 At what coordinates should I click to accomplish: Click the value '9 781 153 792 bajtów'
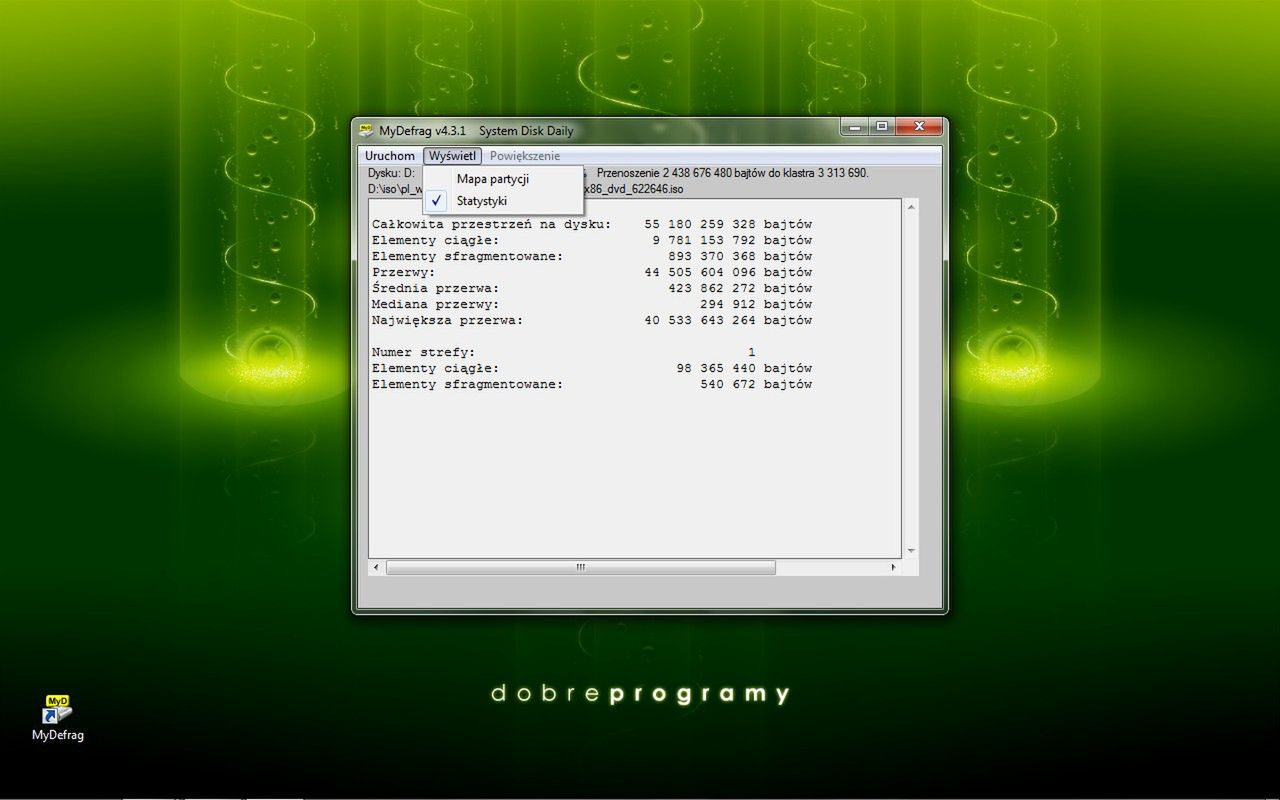pos(732,240)
